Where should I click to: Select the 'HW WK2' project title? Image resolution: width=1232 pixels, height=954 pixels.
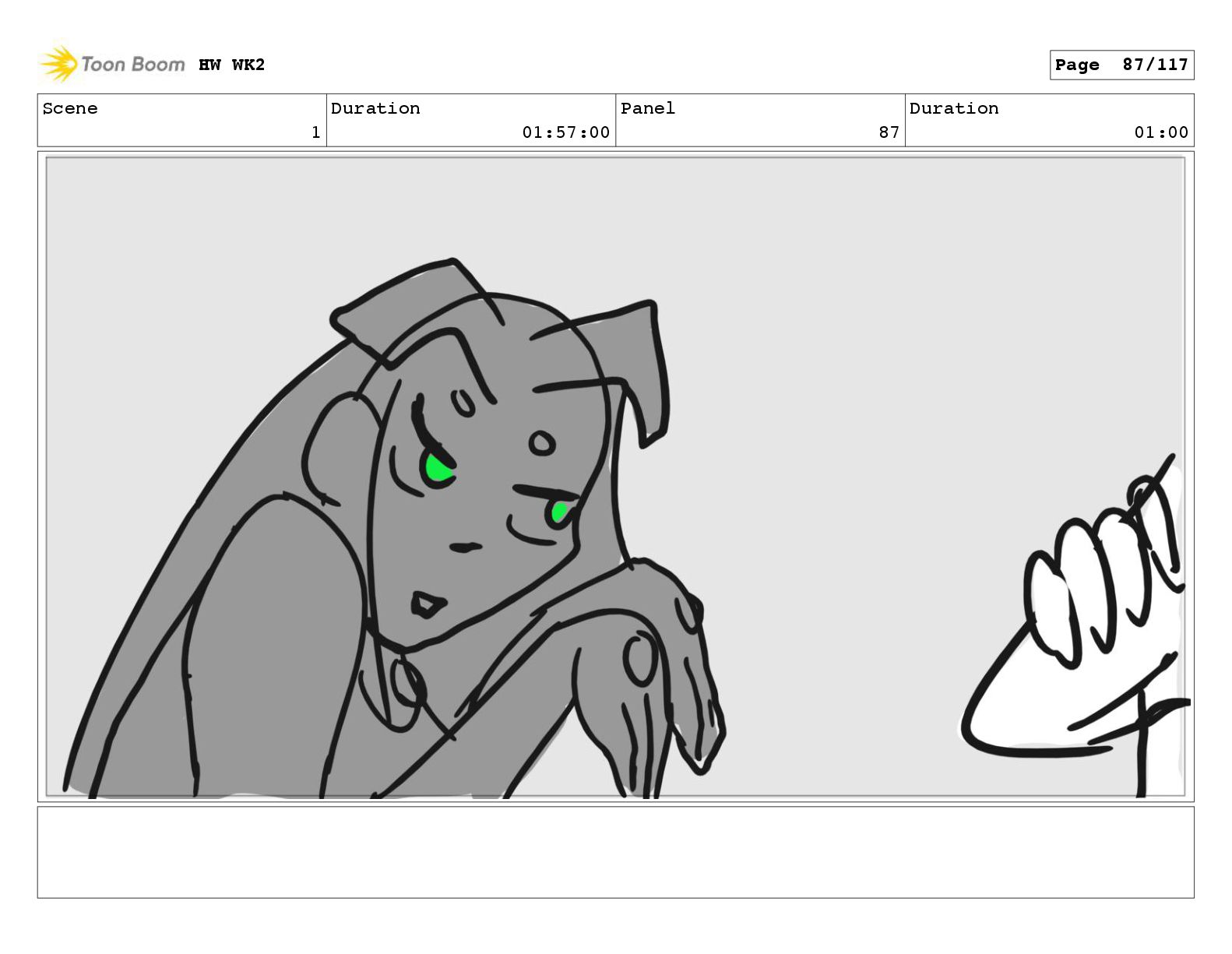point(231,65)
